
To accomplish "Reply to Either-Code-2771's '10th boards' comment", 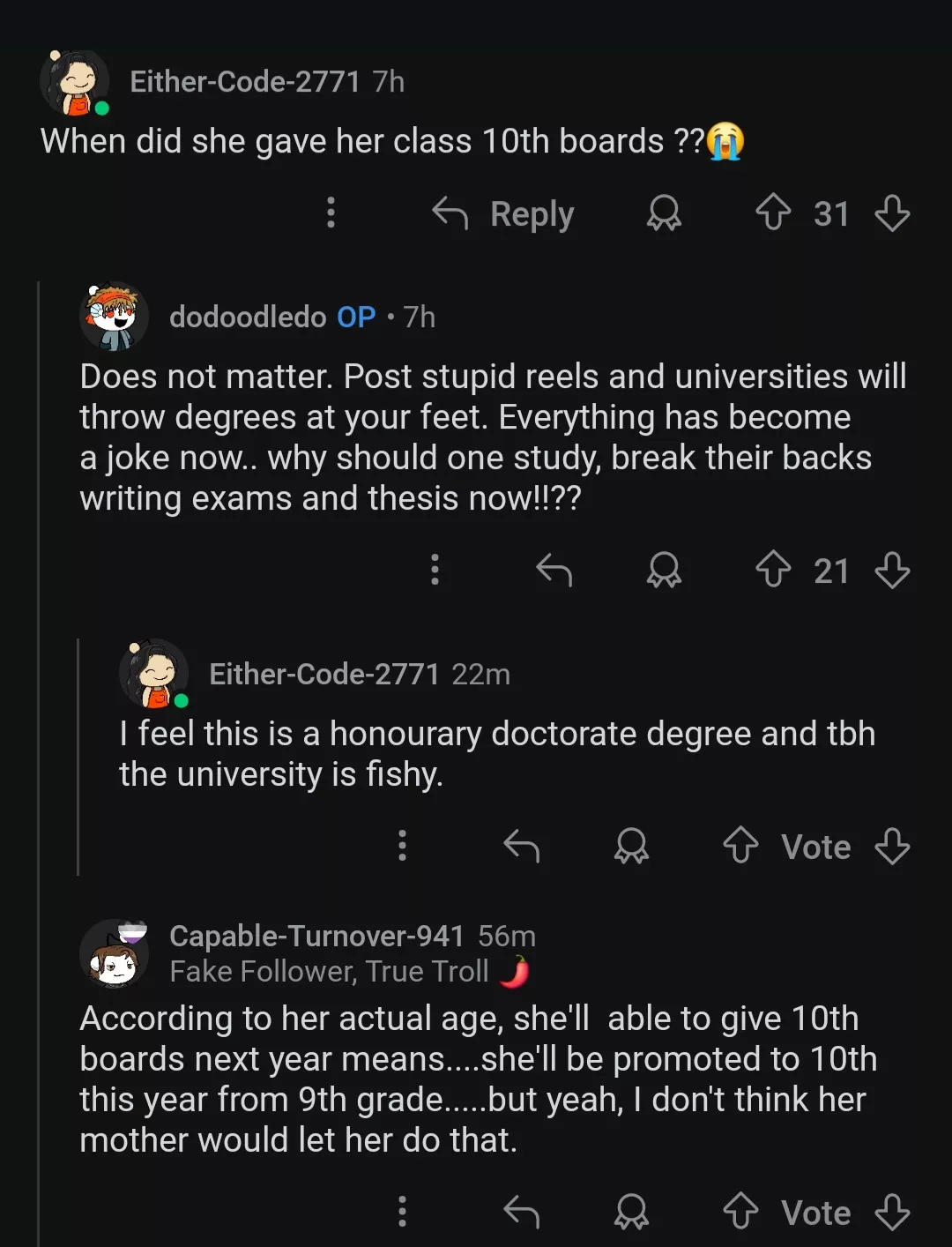I will (503, 213).
